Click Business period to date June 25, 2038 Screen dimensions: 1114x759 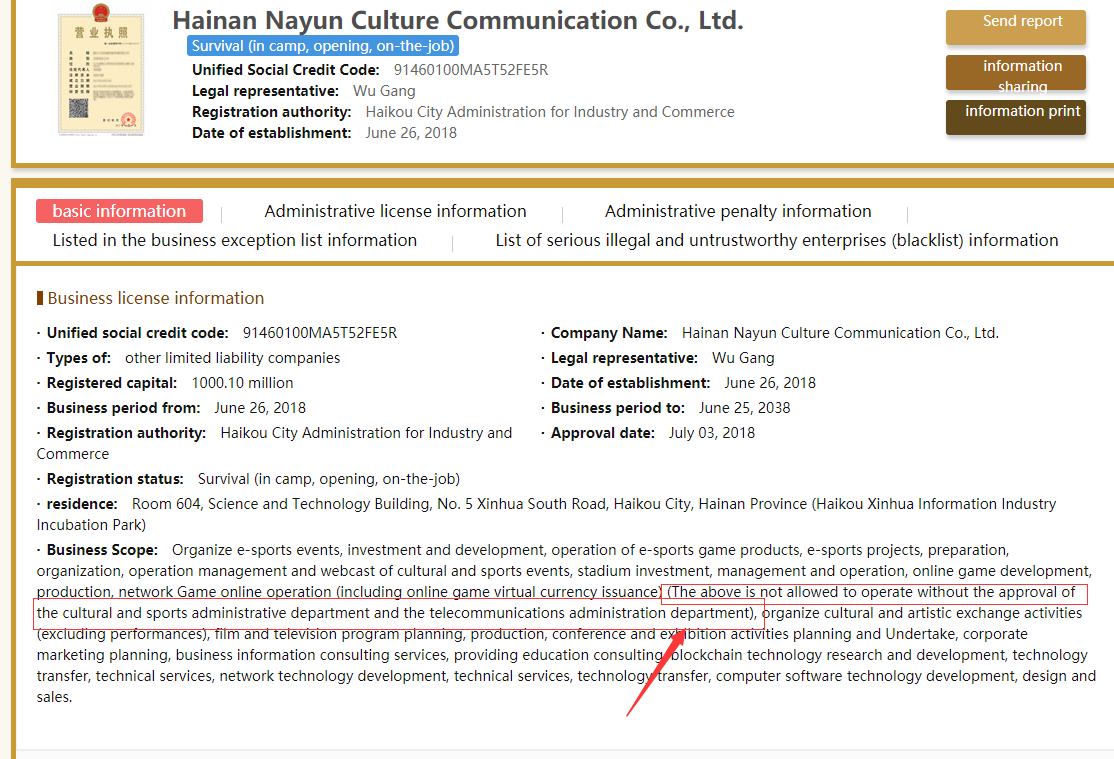(744, 408)
